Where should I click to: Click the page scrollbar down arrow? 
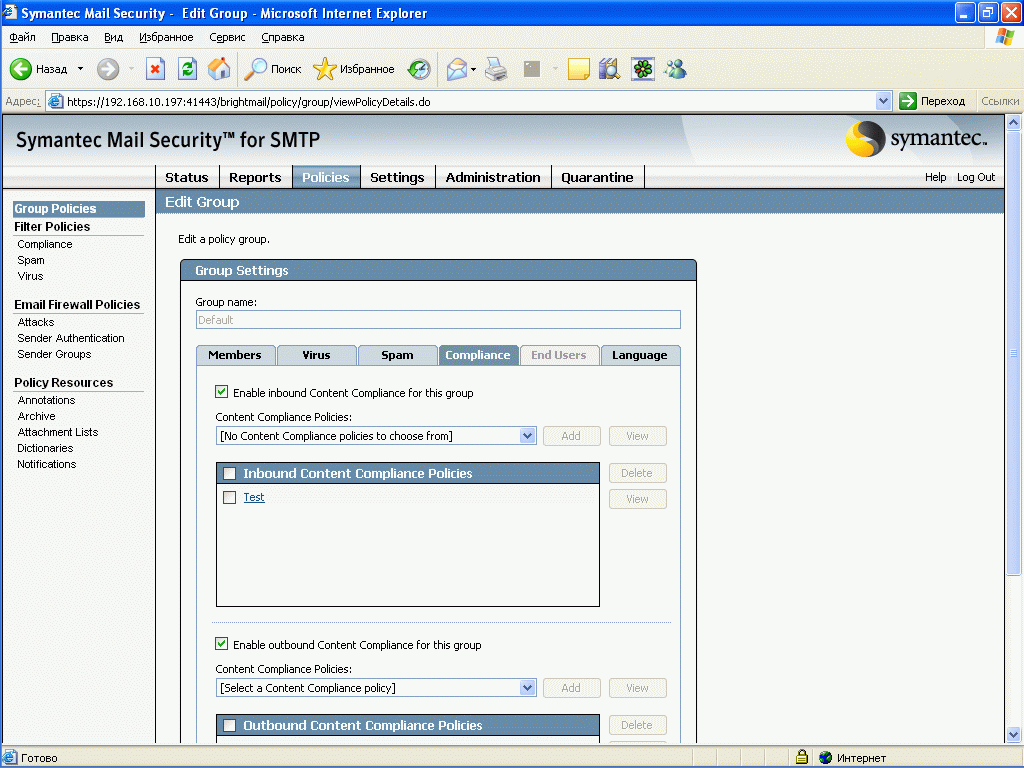pyautogui.click(x=1013, y=734)
